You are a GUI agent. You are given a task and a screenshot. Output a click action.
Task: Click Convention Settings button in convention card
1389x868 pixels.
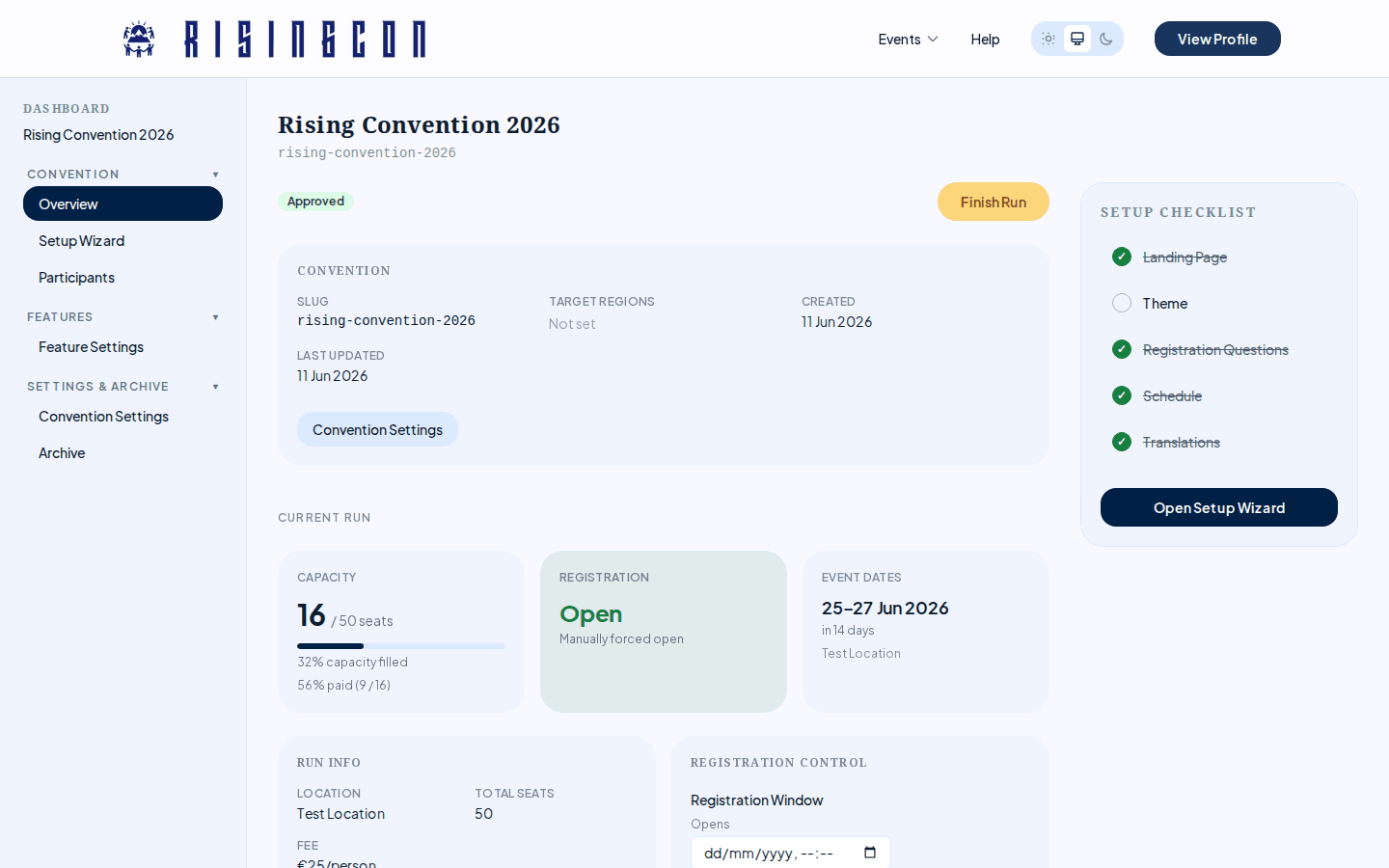[x=377, y=429]
